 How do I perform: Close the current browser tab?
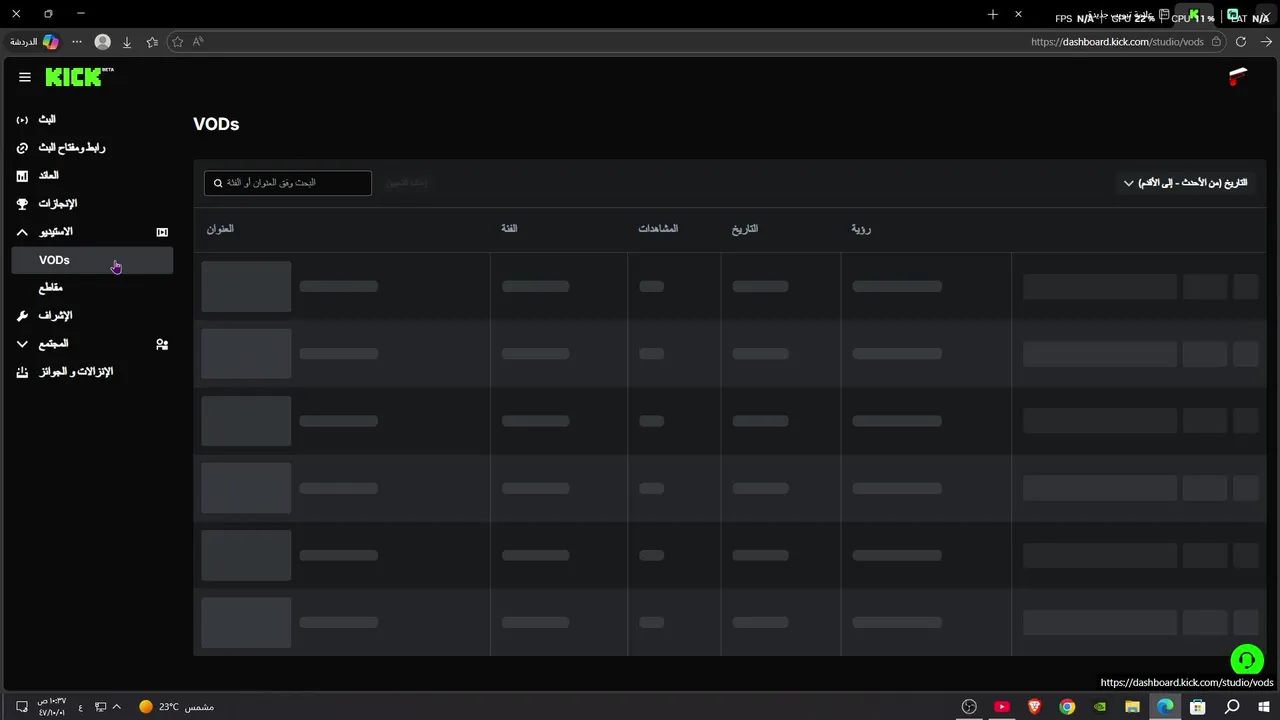[1018, 14]
